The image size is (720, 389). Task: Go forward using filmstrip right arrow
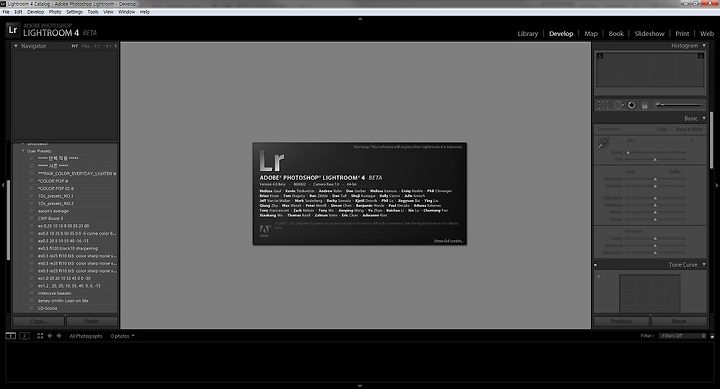59,336
